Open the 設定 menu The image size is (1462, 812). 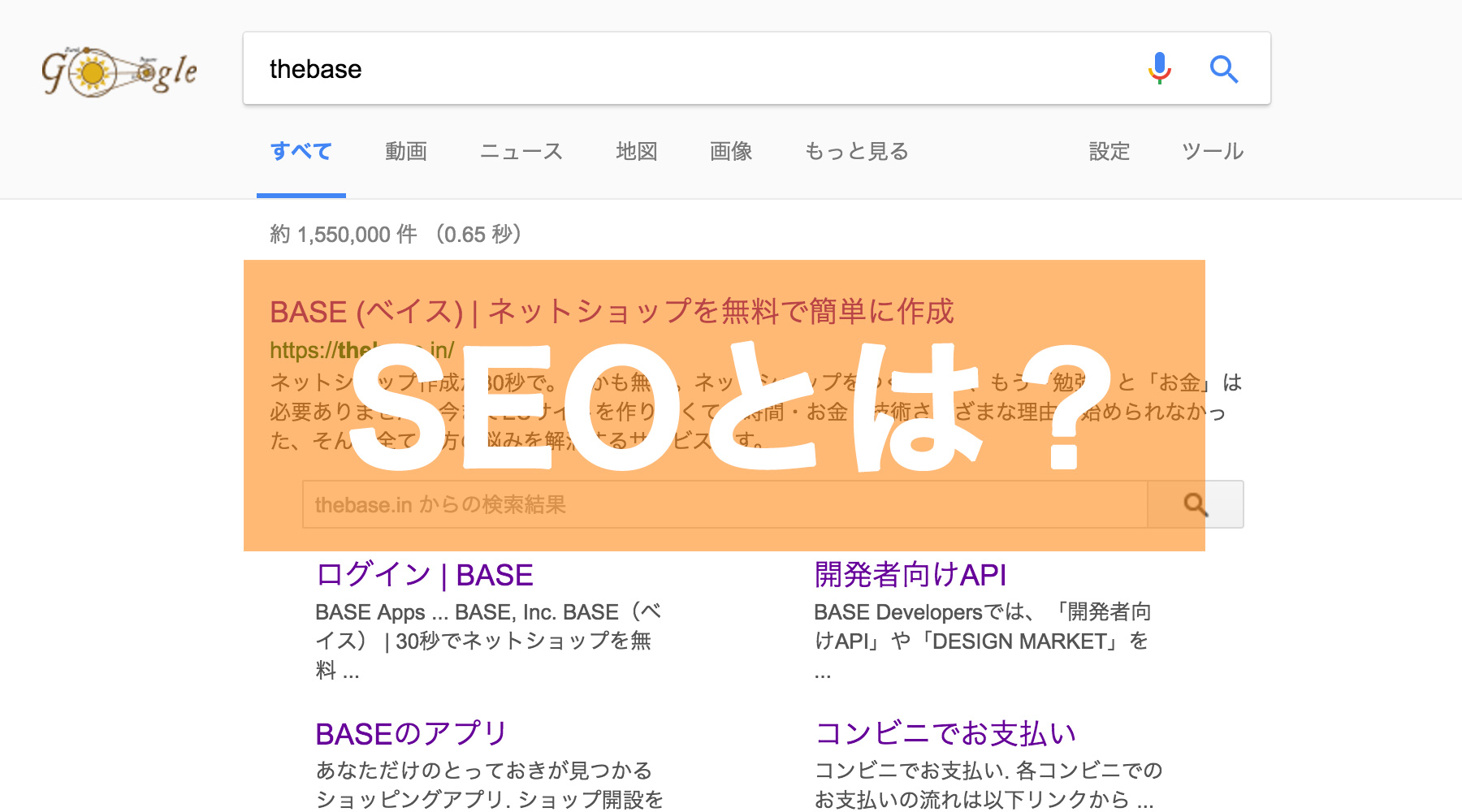(x=1109, y=152)
